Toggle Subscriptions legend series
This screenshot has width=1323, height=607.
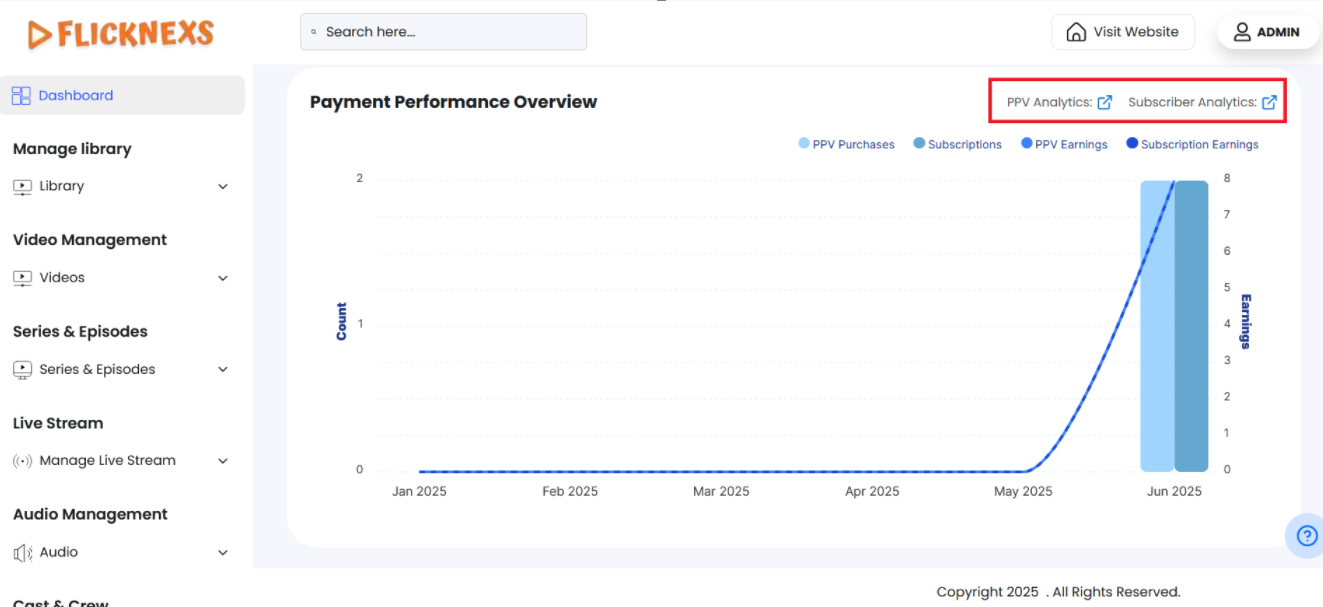point(957,144)
